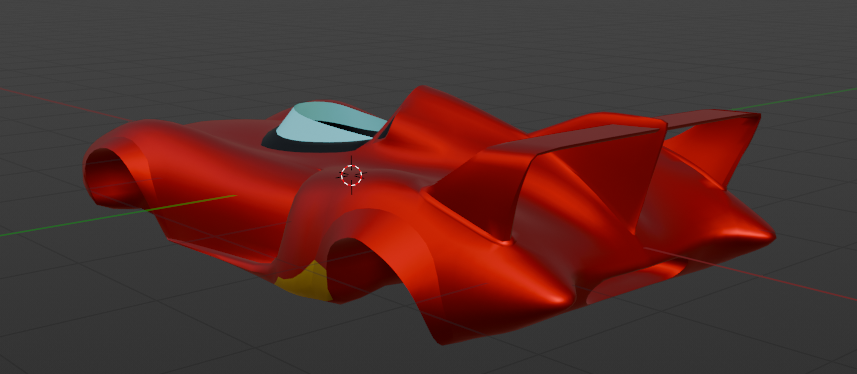The height and width of the screenshot is (374, 857).
Task: Click the 3D cursor crosshair on the car
Action: tap(351, 175)
